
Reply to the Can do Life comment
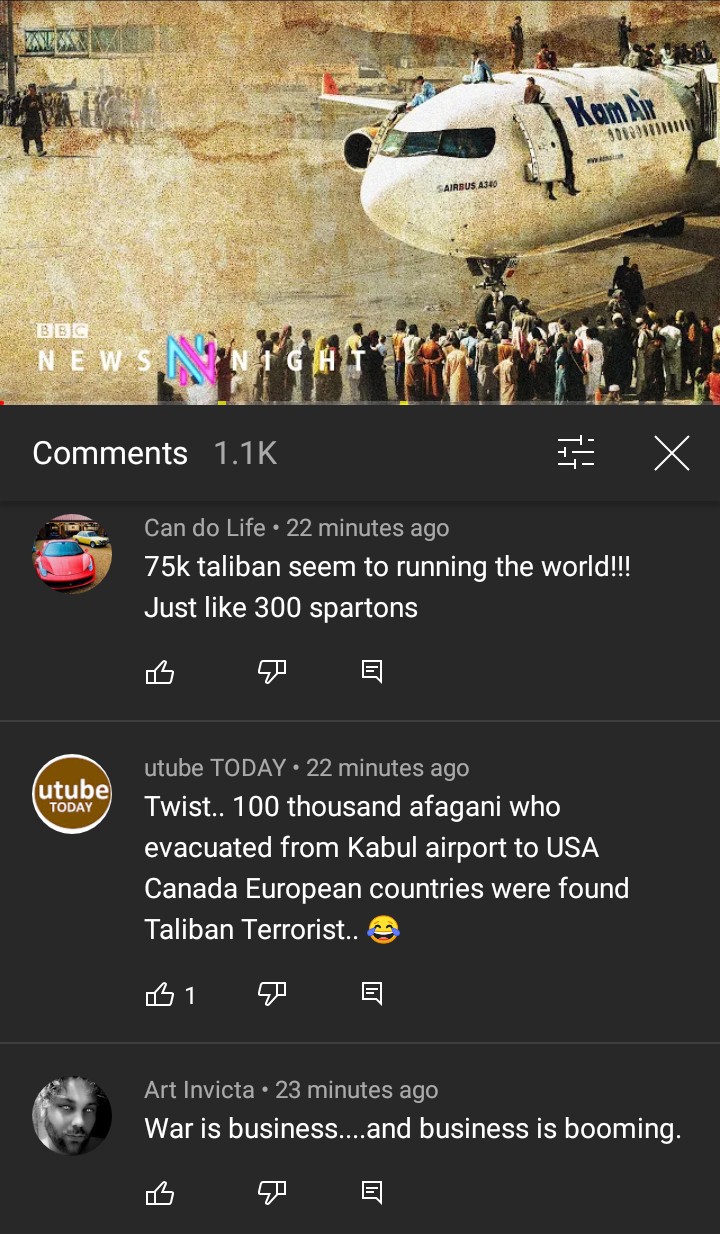372,672
